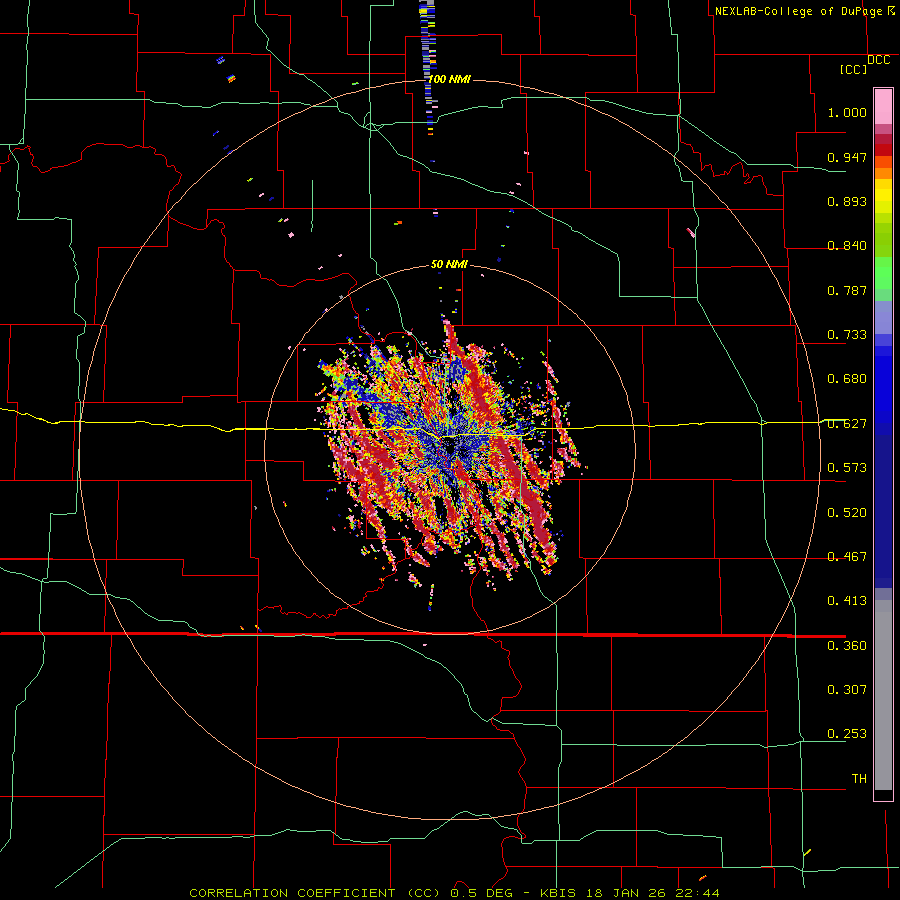Click the 0.840 legend value
The width and height of the screenshot is (900, 900).
pos(847,246)
